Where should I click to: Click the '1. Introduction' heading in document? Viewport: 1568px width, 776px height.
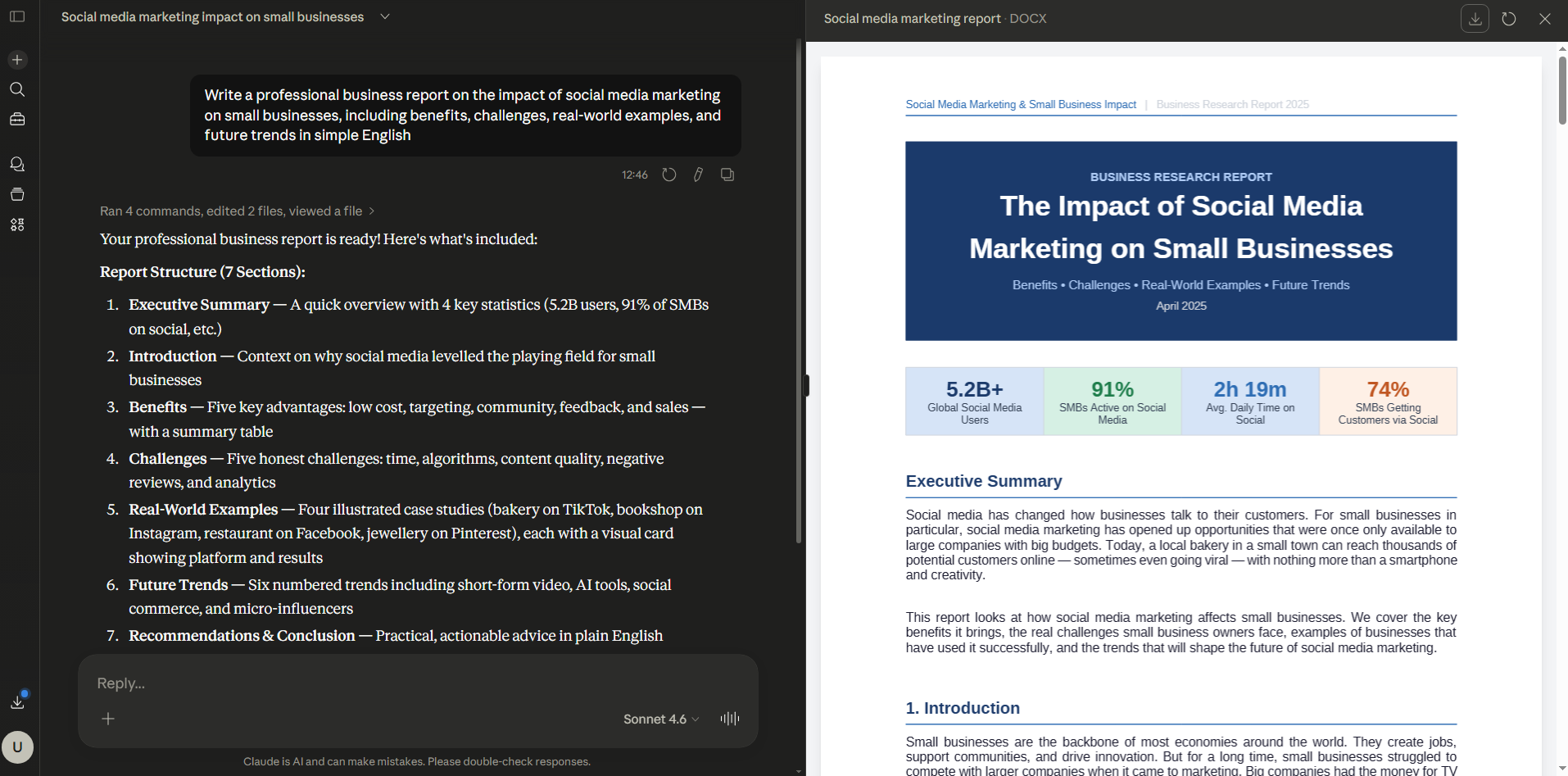click(x=963, y=708)
